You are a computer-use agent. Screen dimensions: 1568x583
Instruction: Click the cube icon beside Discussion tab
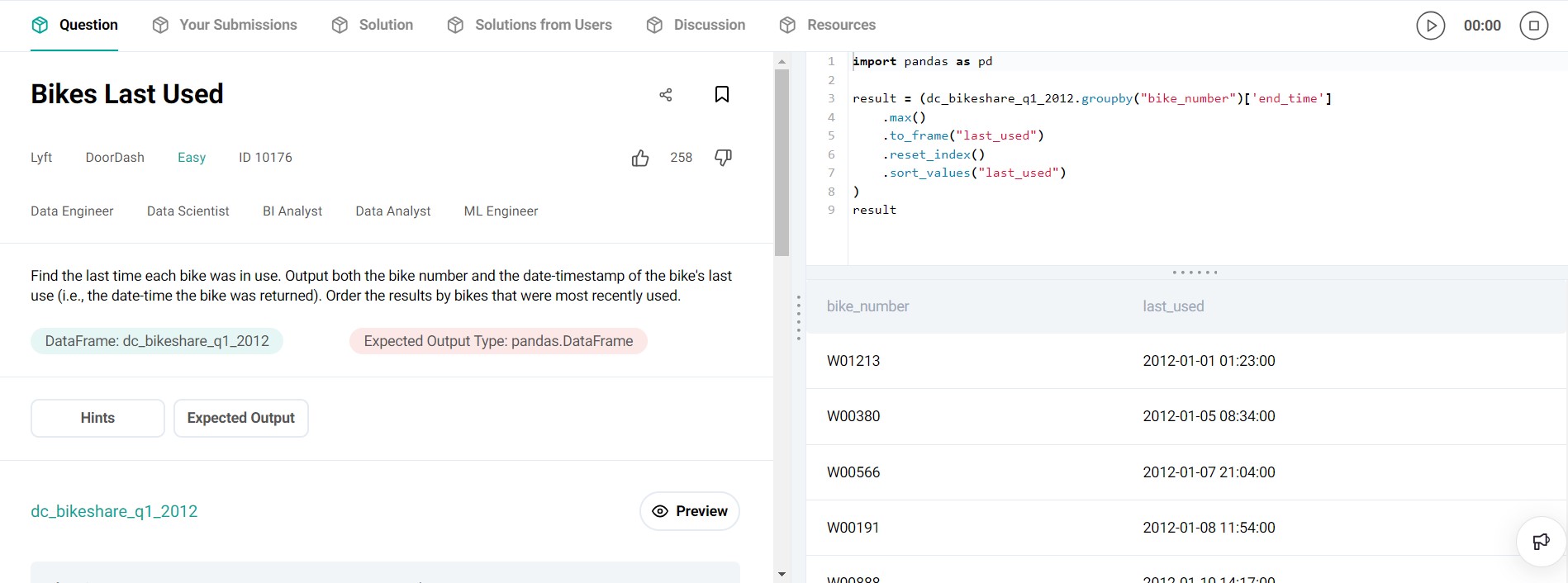[x=654, y=26]
